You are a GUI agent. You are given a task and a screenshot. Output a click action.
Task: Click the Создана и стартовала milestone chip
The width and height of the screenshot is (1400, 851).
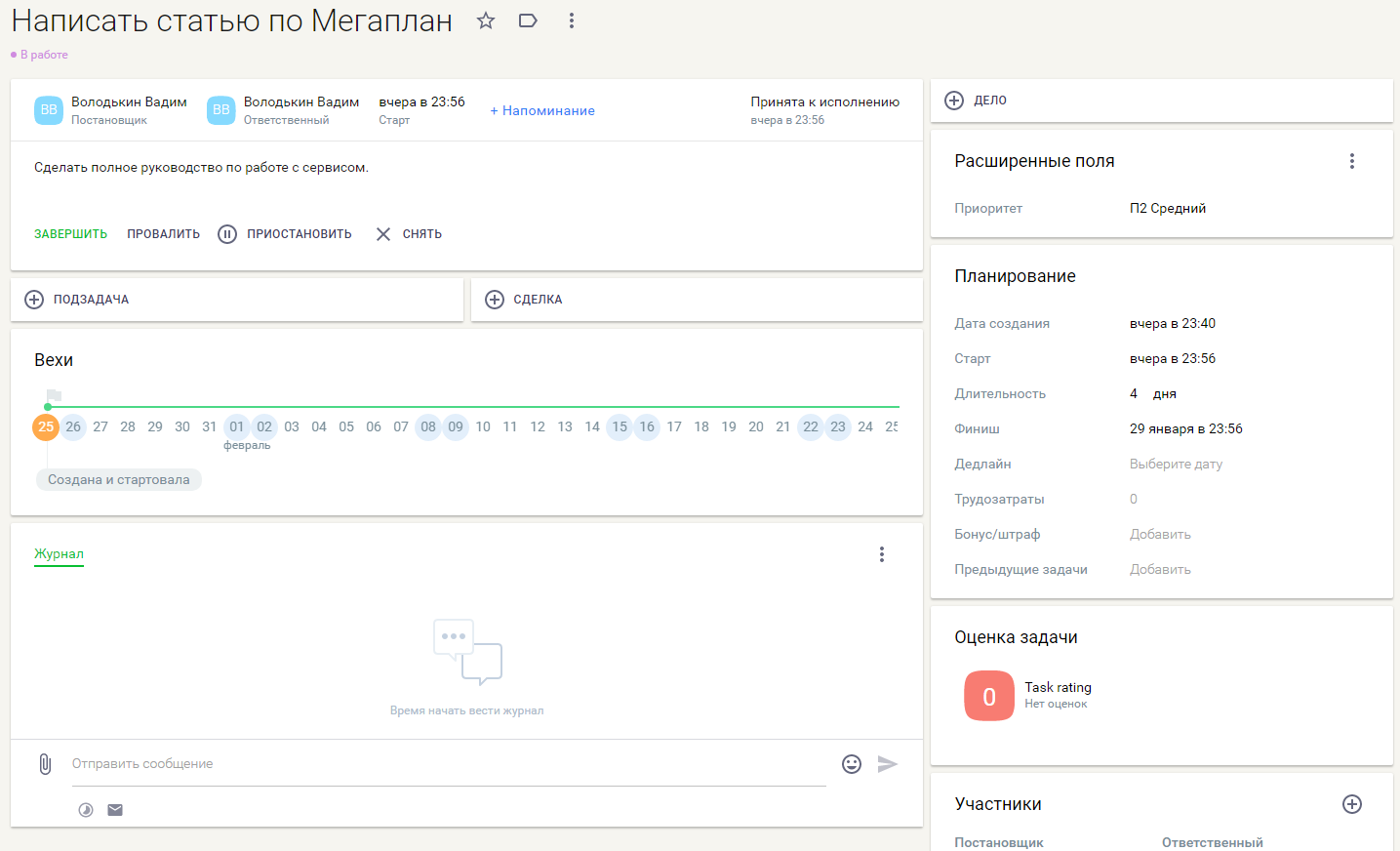pyautogui.click(x=119, y=480)
